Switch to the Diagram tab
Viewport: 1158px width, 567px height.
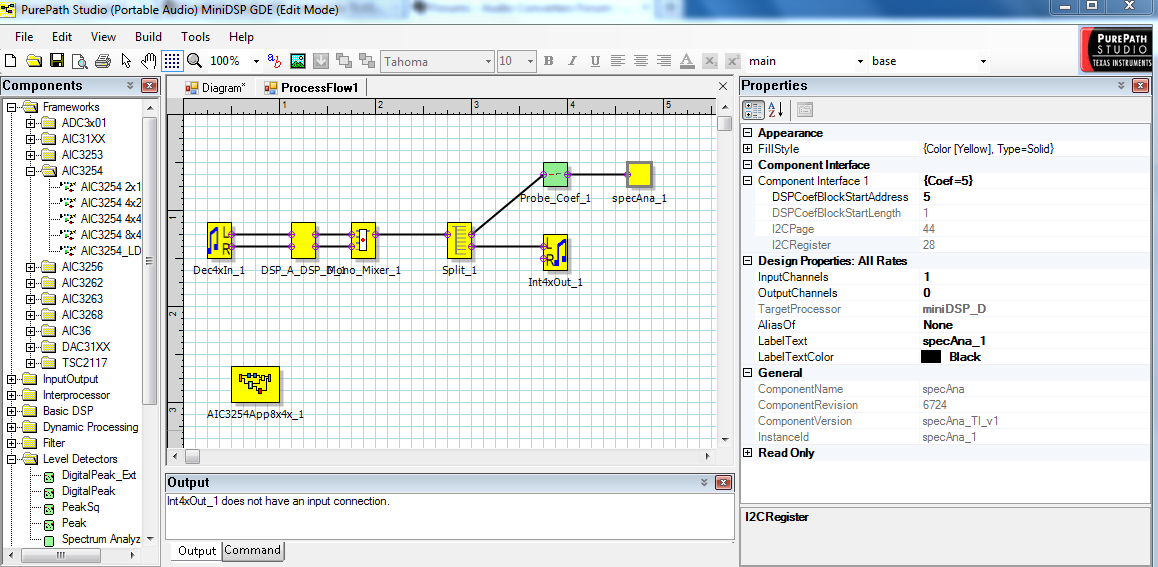pyautogui.click(x=214, y=88)
